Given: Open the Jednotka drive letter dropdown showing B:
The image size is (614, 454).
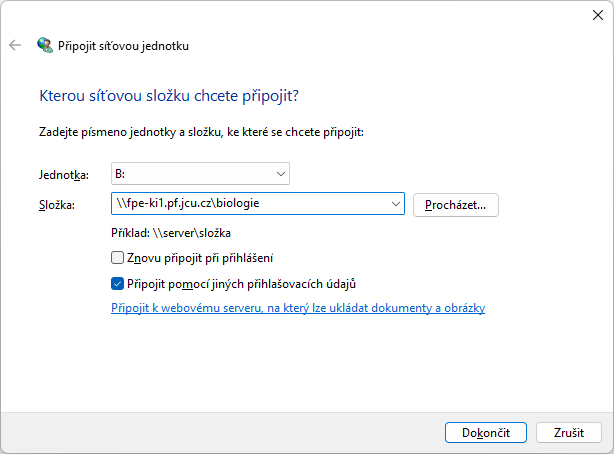Looking at the screenshot, I should pyautogui.click(x=200, y=174).
